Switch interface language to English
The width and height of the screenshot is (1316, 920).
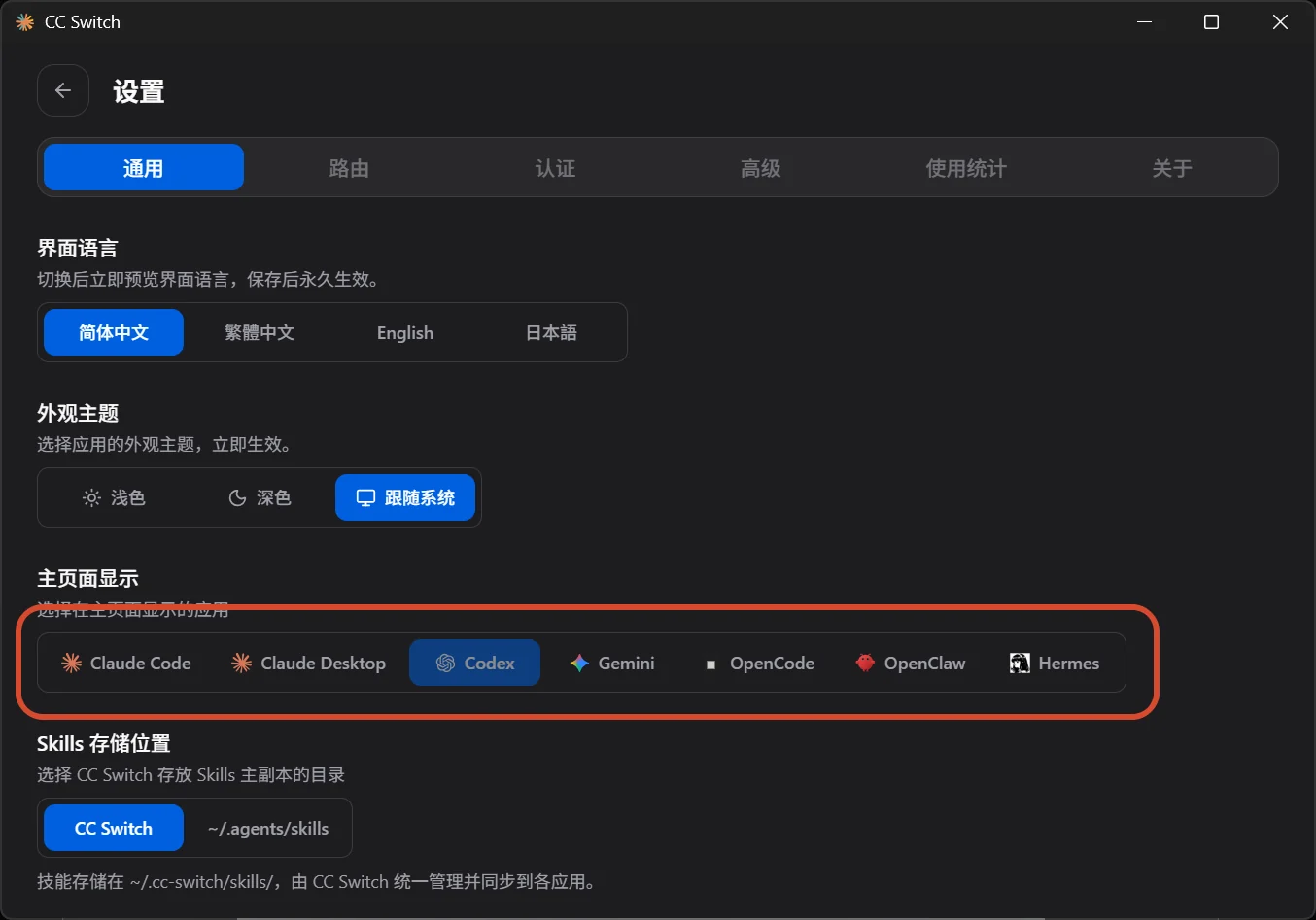(405, 332)
